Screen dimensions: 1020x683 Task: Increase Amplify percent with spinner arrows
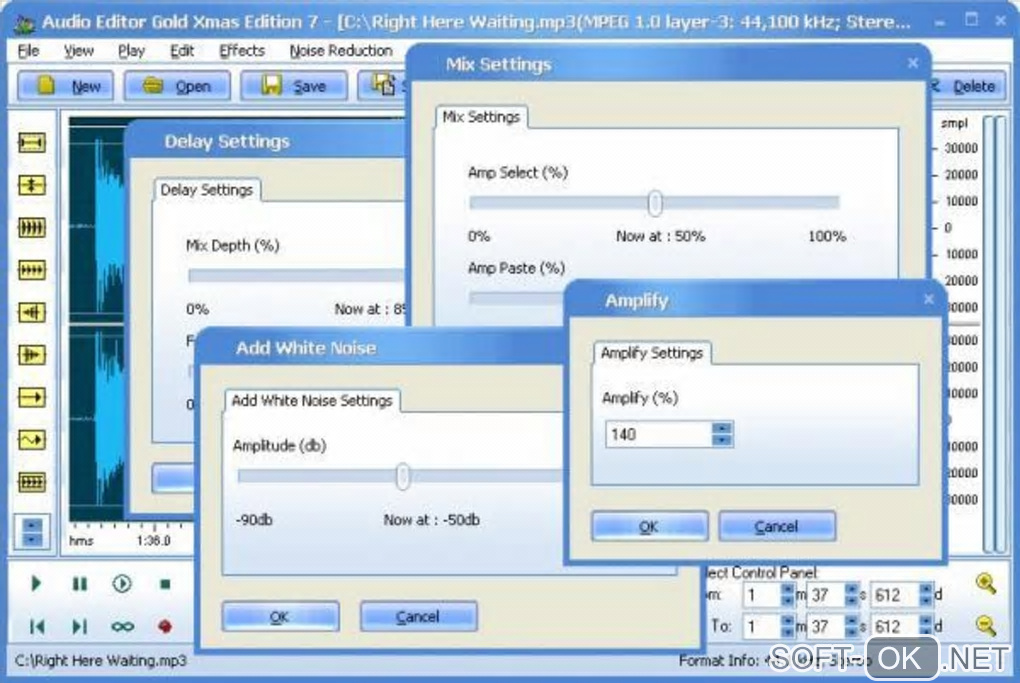click(722, 428)
